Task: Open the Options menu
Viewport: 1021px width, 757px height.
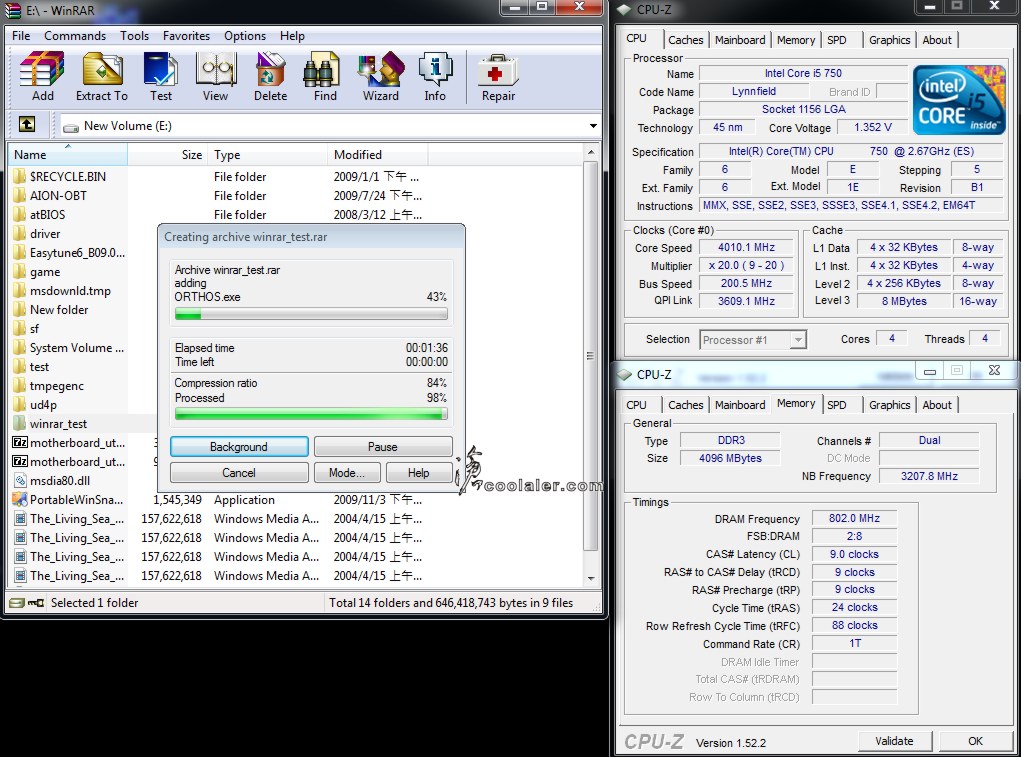Action: 245,36
